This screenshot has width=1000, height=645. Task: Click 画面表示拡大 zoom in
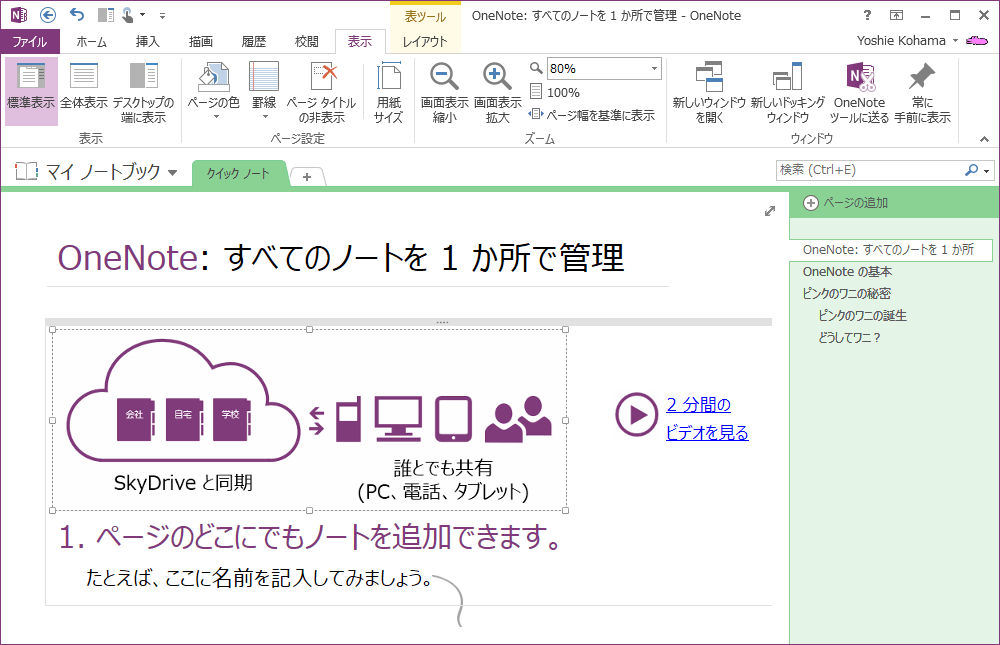[497, 91]
